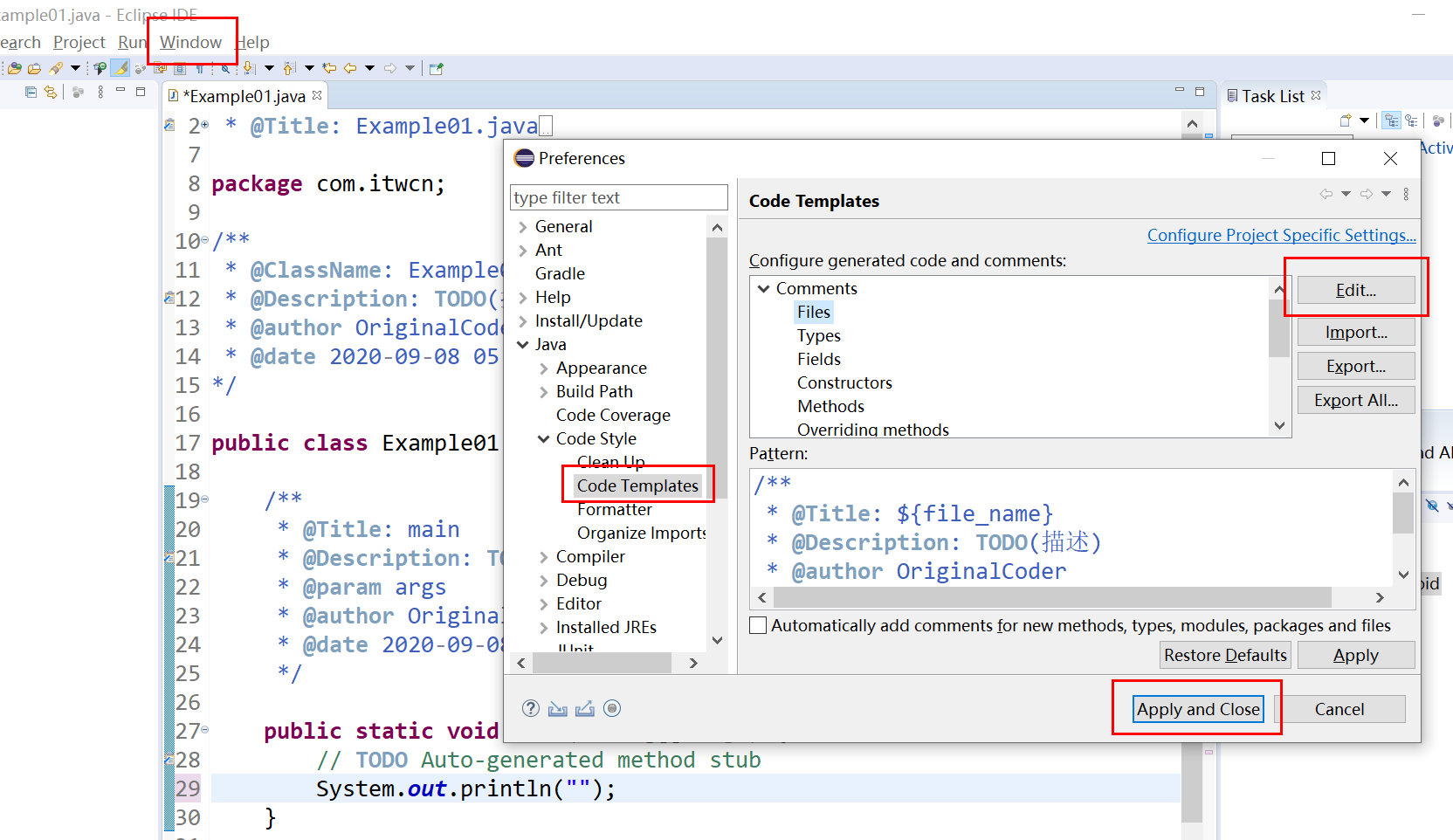This screenshot has width=1453, height=840.
Task: Open New Task dropdown arrow in Task List
Action: (1364, 120)
